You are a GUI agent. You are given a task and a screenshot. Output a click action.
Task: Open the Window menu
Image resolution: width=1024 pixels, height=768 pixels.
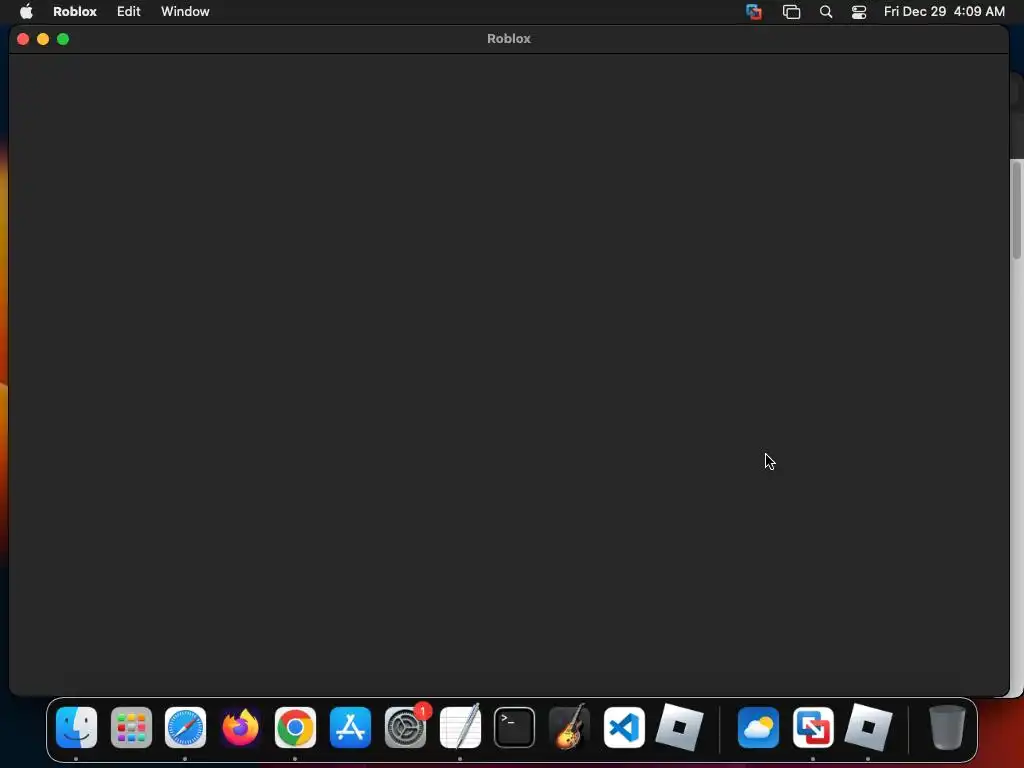(x=185, y=11)
